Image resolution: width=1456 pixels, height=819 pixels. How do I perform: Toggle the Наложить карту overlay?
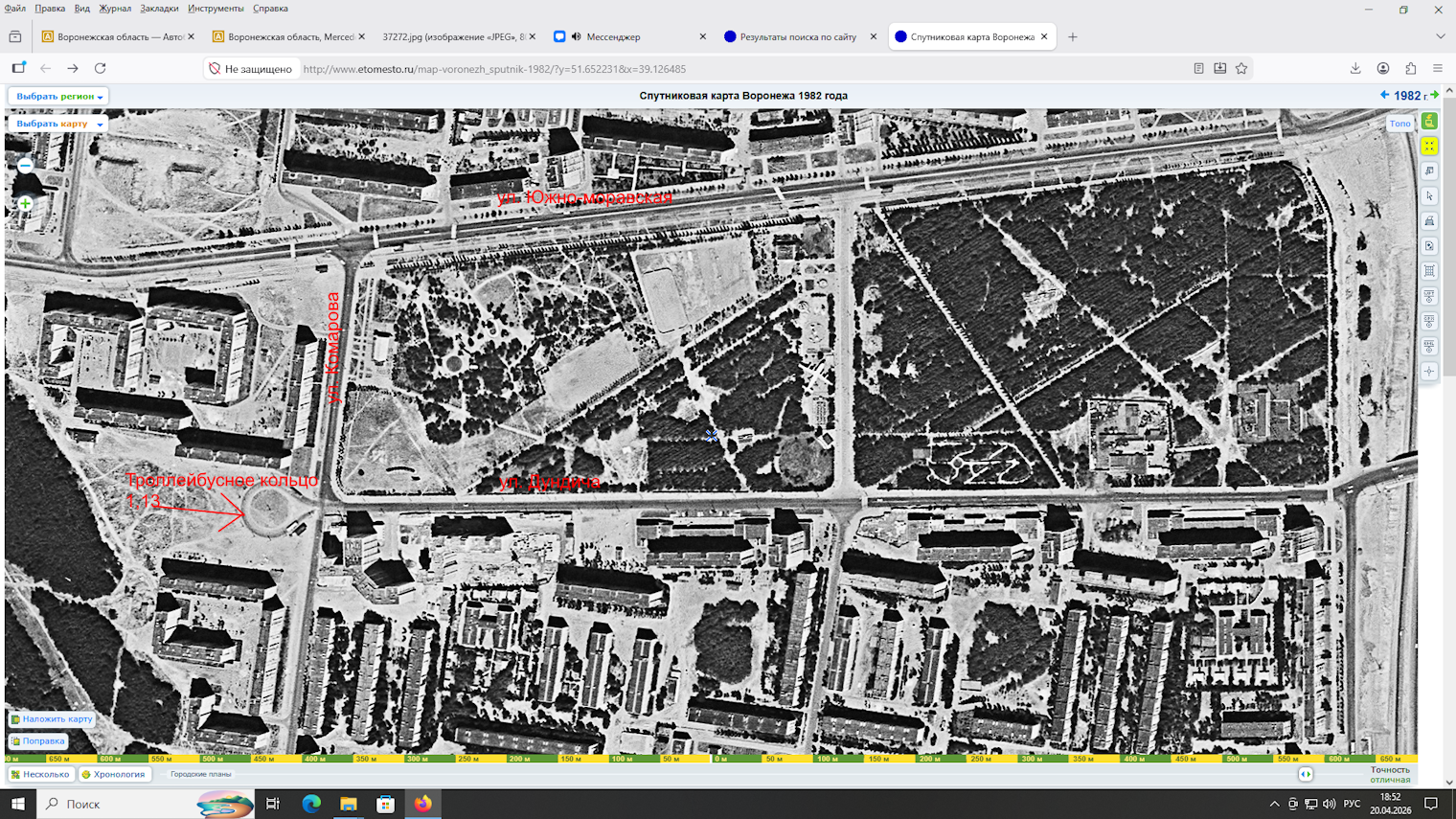pos(52,718)
